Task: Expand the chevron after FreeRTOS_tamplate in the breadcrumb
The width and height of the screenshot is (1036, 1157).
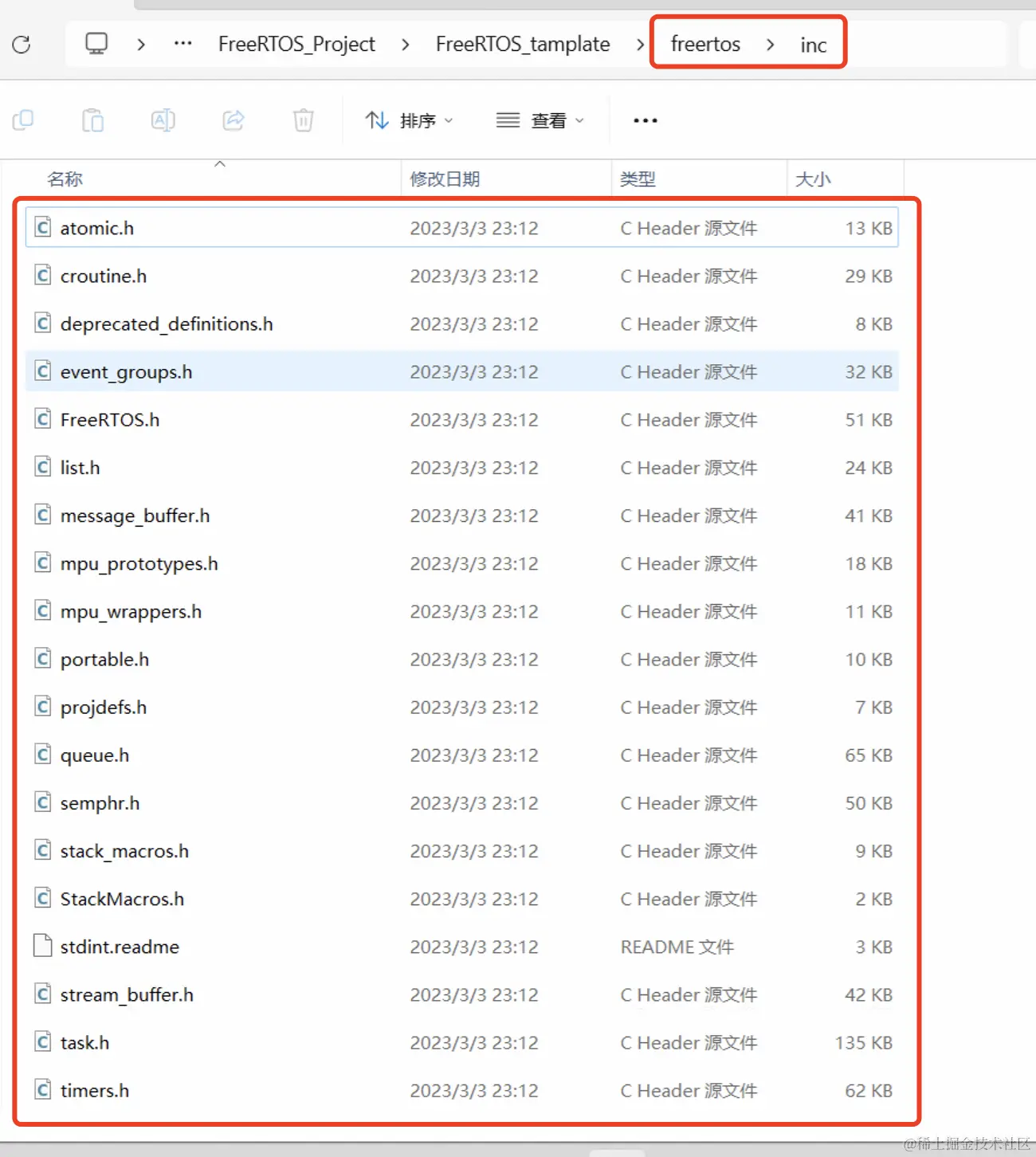Action: (639, 44)
